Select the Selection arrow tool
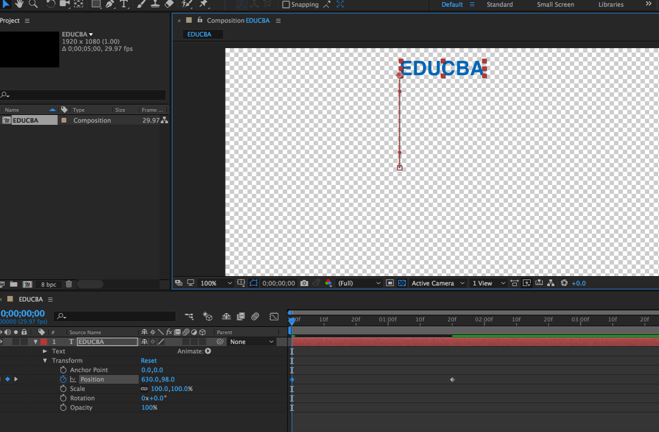Image resolution: width=659 pixels, height=432 pixels. pyautogui.click(x=5, y=4)
